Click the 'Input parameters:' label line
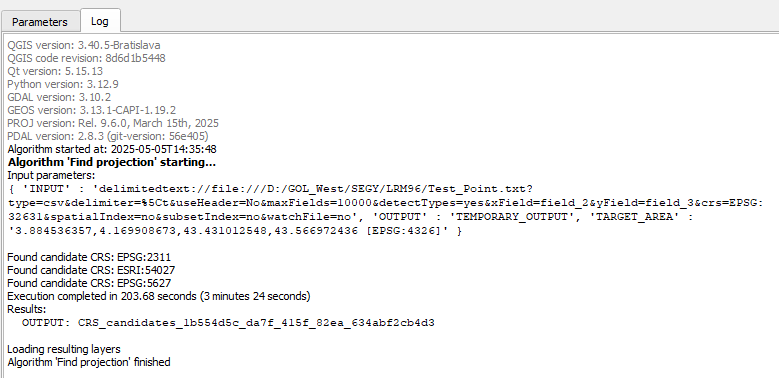The width and height of the screenshot is (779, 378). [51, 175]
